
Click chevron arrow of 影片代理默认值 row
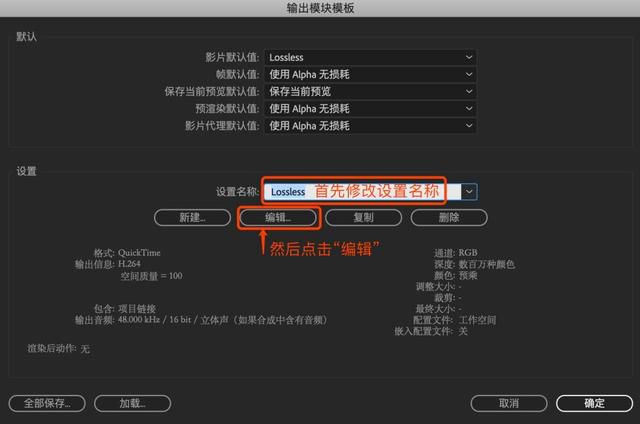click(x=469, y=126)
